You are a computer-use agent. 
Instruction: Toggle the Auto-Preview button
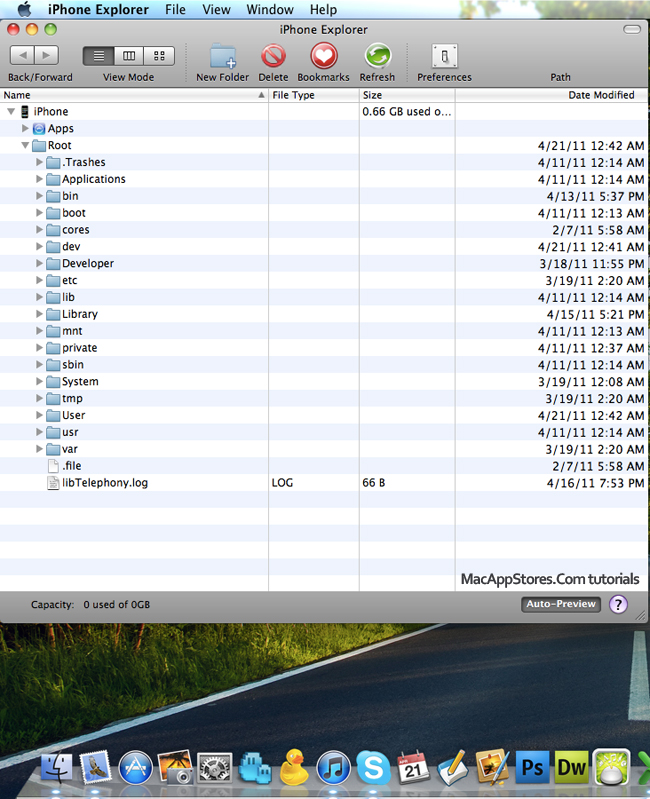pyautogui.click(x=561, y=604)
